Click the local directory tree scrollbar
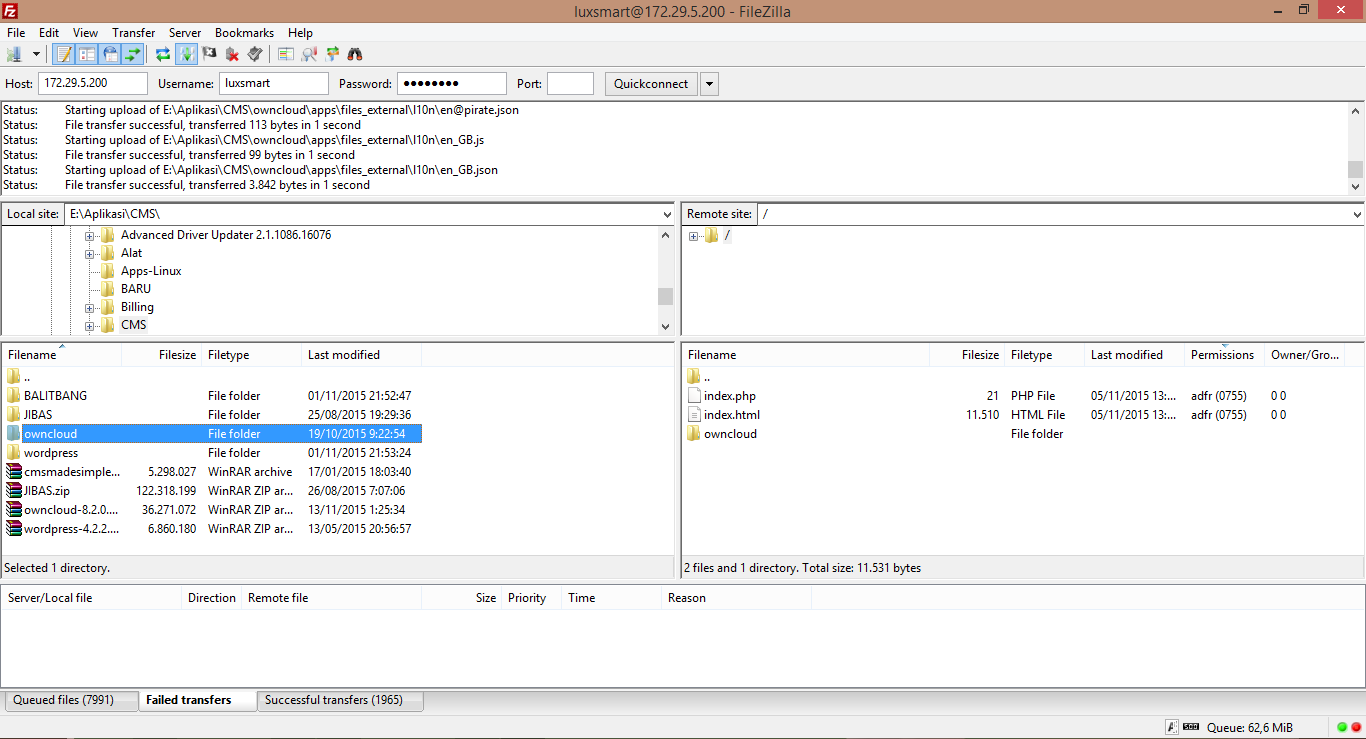The image size is (1366, 739). coord(666,280)
